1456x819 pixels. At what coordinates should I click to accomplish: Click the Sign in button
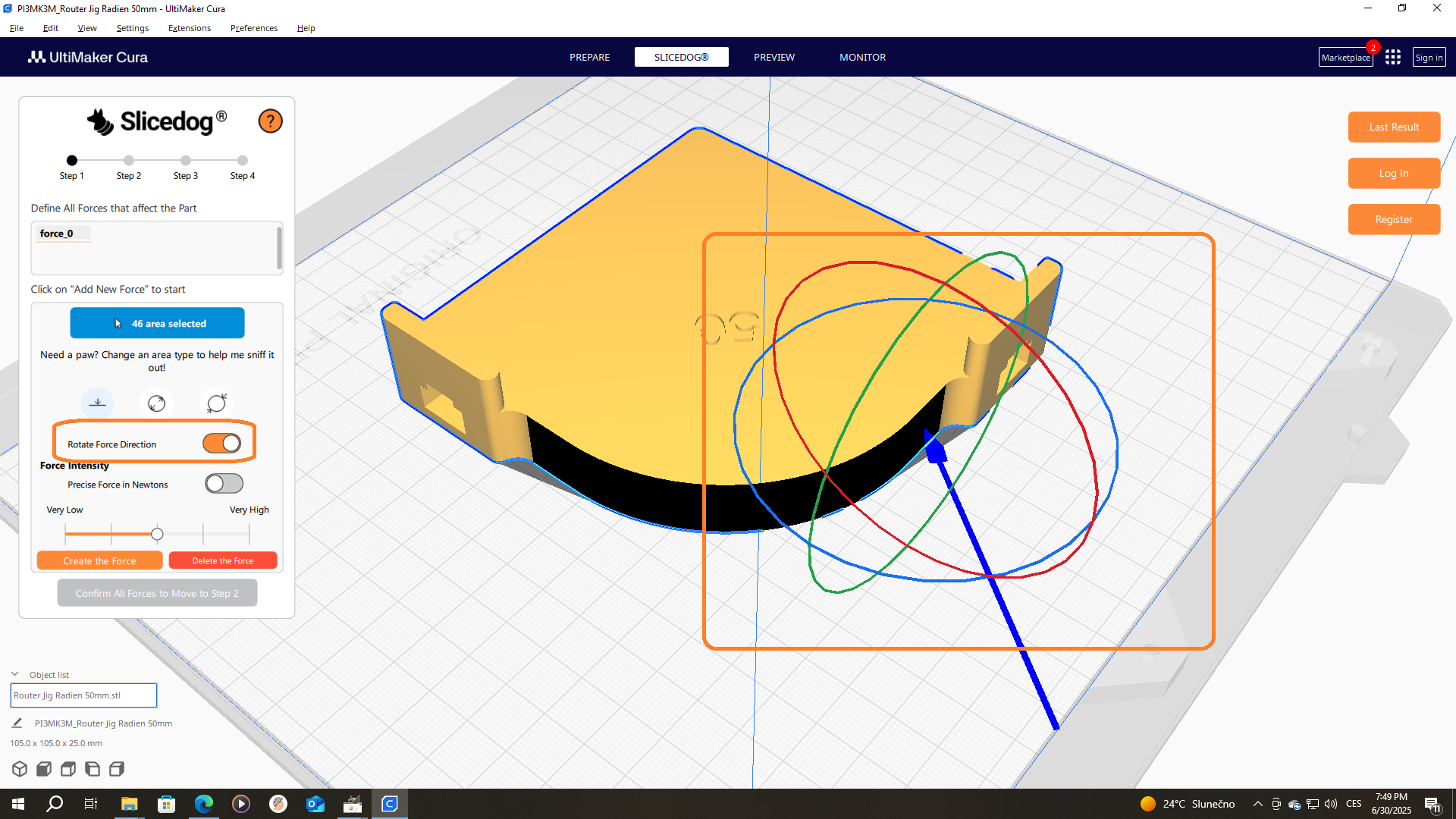(x=1429, y=58)
